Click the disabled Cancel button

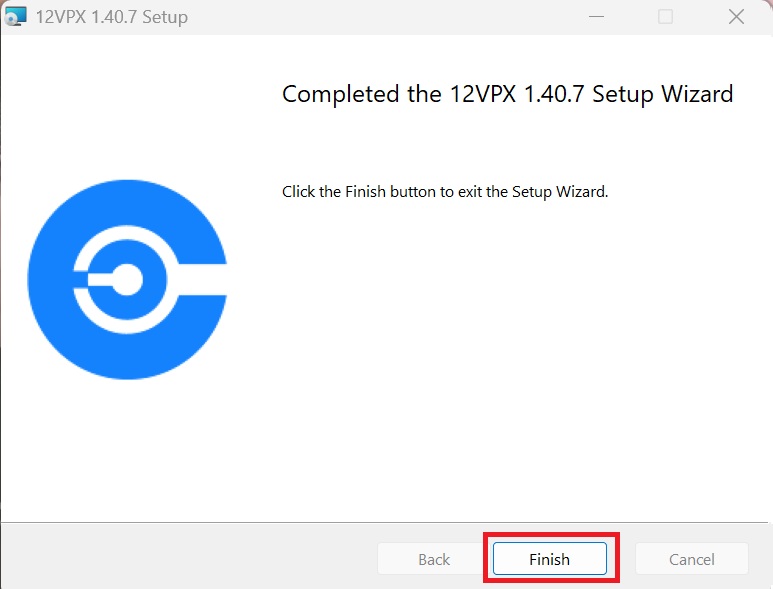click(x=692, y=559)
